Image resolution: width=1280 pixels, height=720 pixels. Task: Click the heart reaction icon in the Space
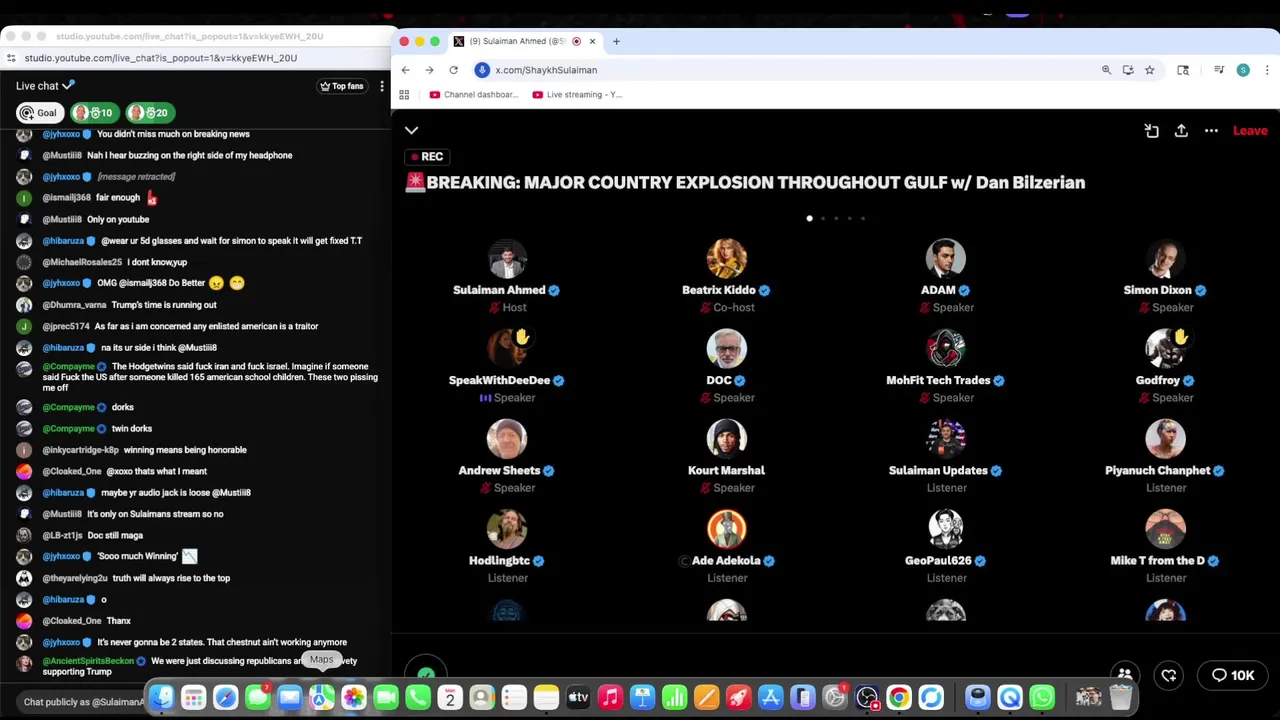click(x=1169, y=675)
